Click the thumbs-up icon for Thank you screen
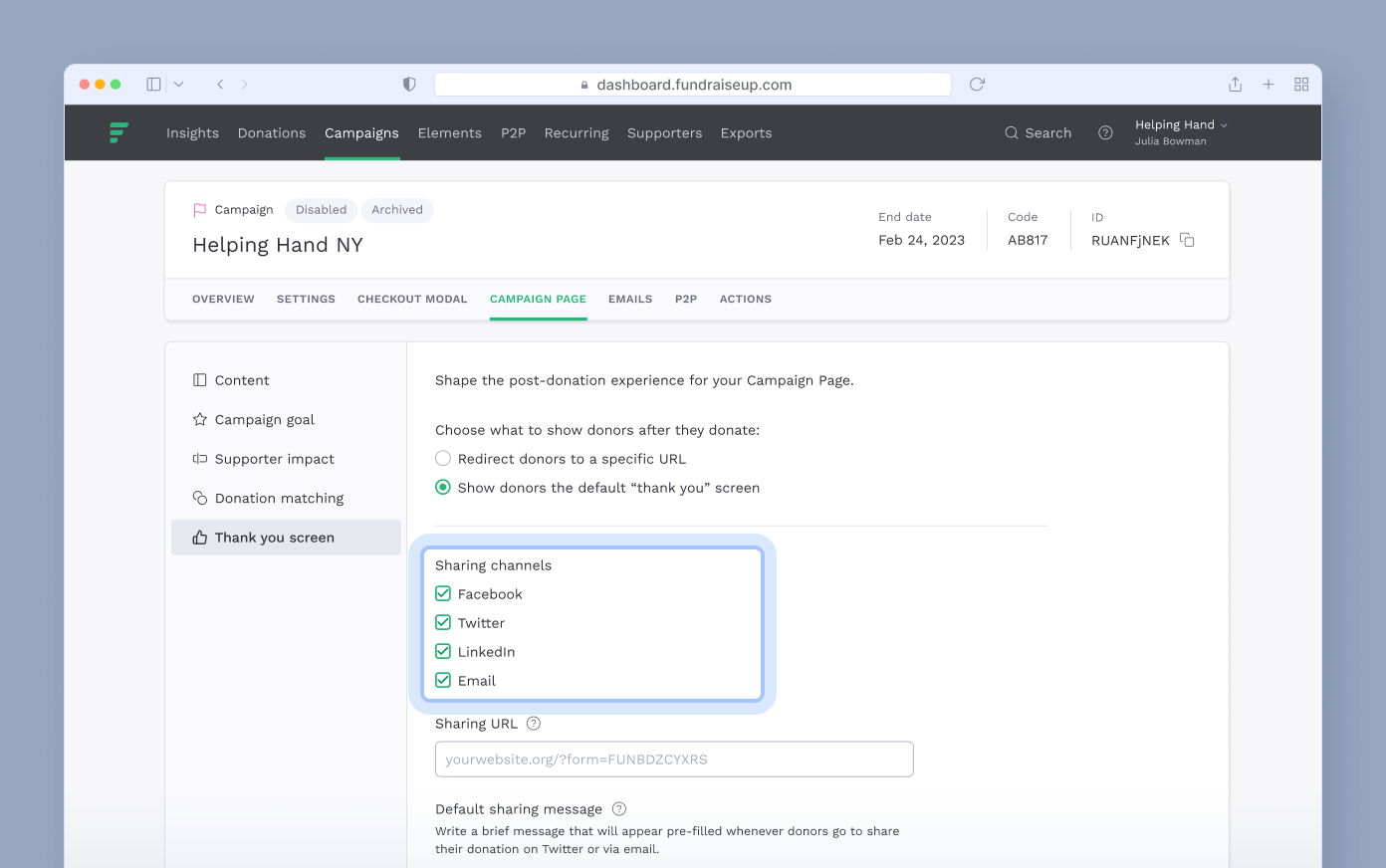 (x=198, y=537)
